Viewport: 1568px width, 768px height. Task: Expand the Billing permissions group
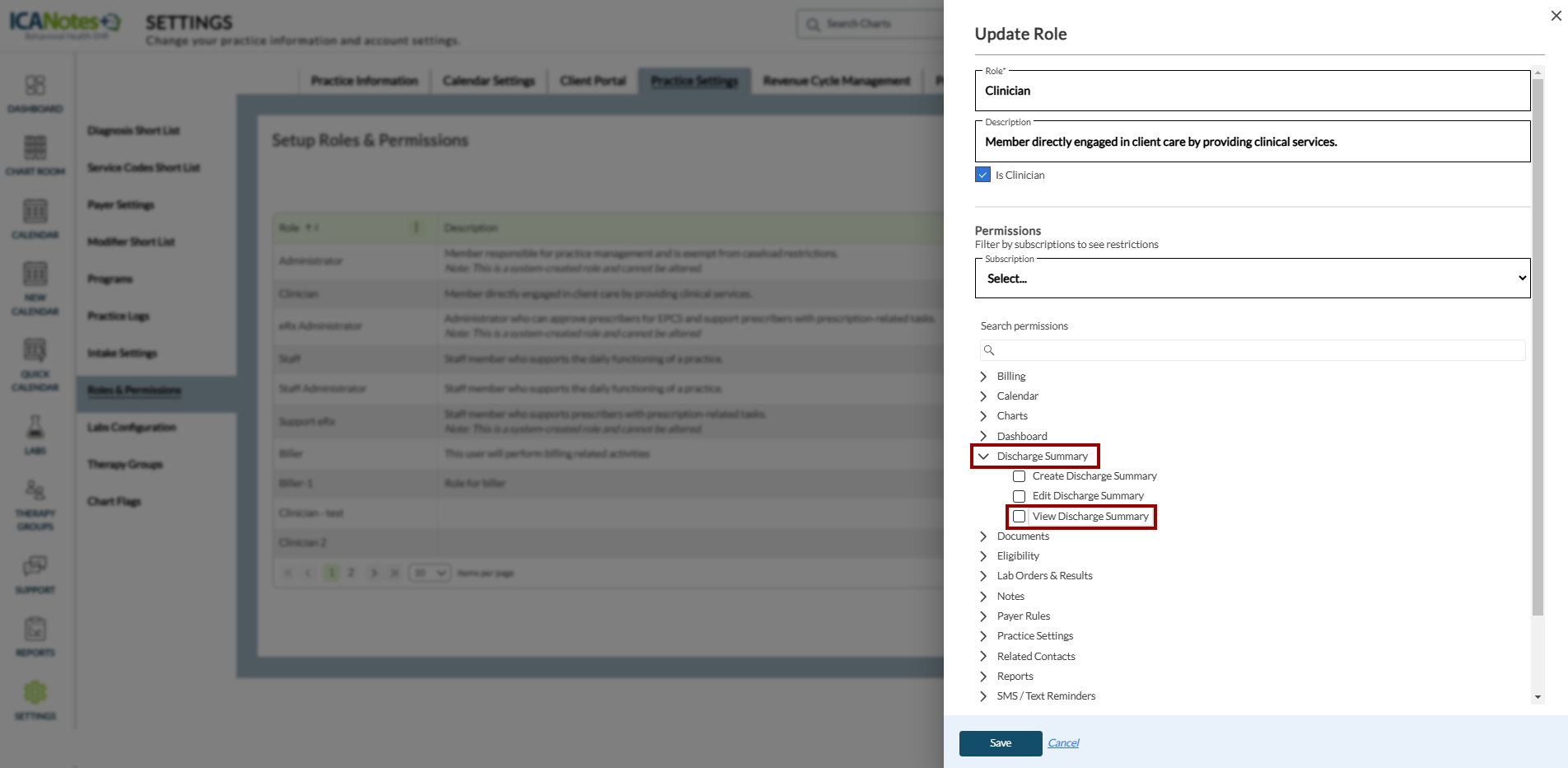tap(983, 377)
